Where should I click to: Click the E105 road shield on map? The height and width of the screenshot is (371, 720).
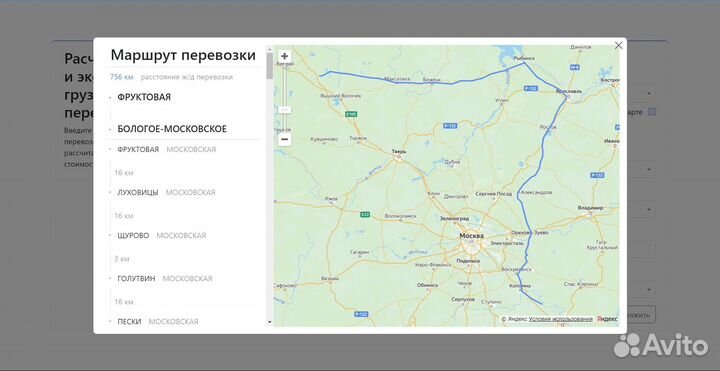pos(351,113)
